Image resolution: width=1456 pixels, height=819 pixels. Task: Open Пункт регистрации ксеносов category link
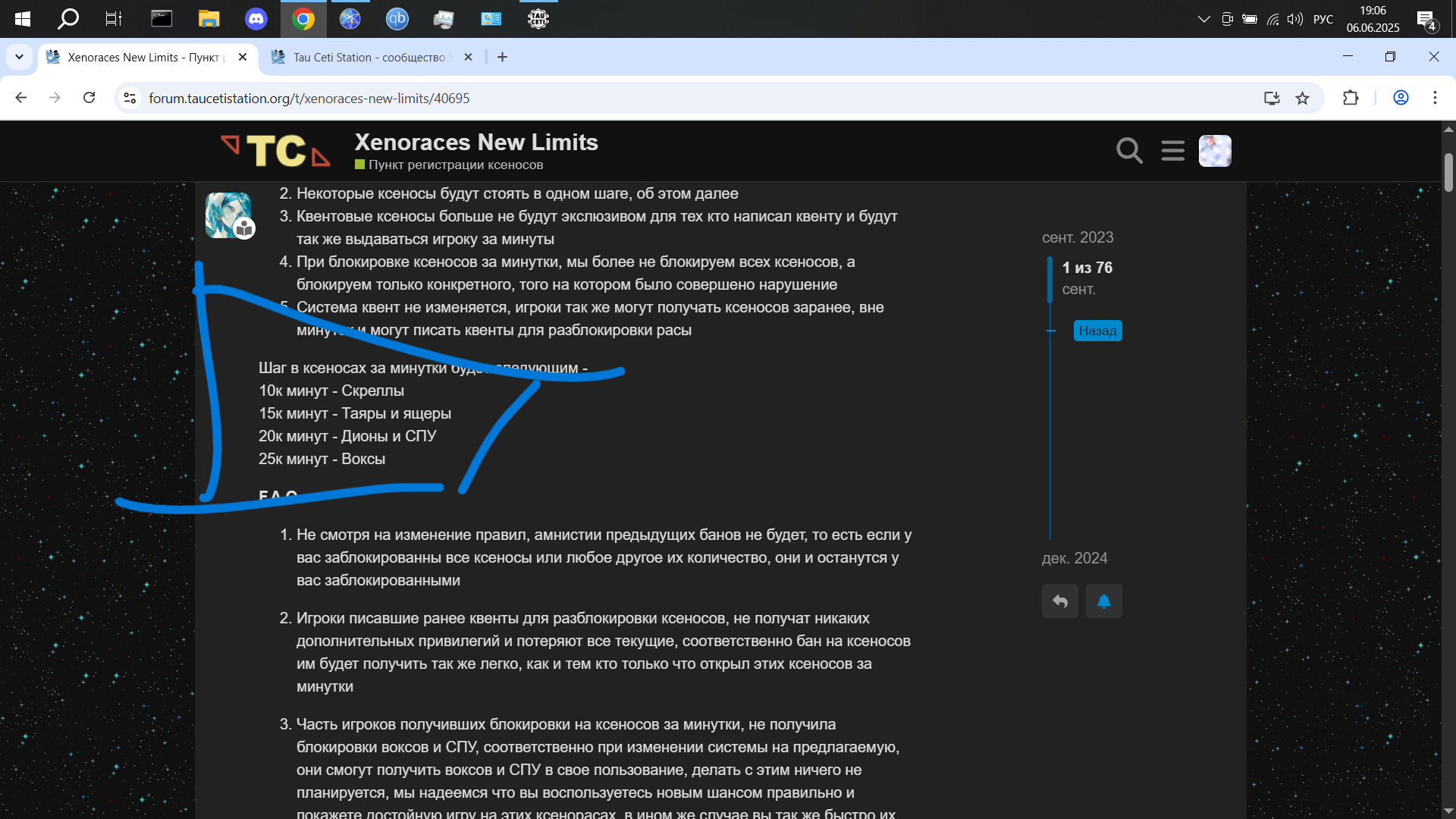tap(455, 165)
